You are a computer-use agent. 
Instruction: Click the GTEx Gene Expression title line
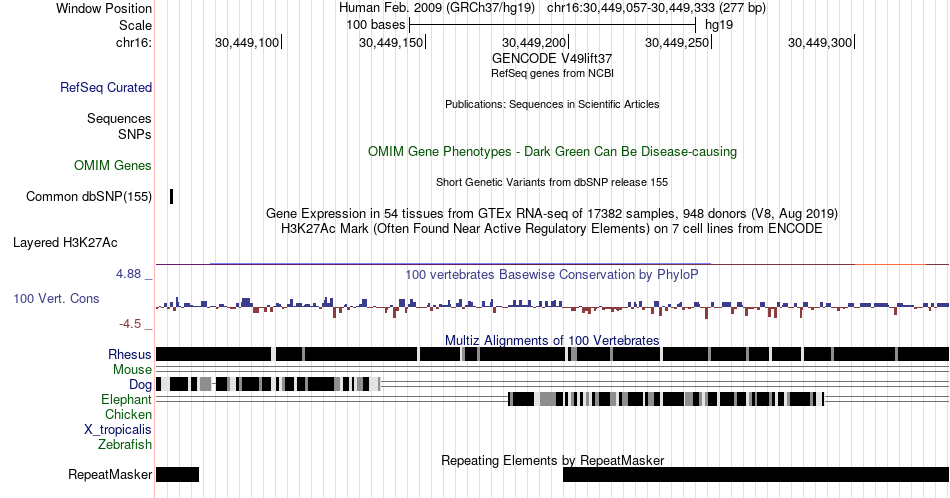(x=552, y=213)
